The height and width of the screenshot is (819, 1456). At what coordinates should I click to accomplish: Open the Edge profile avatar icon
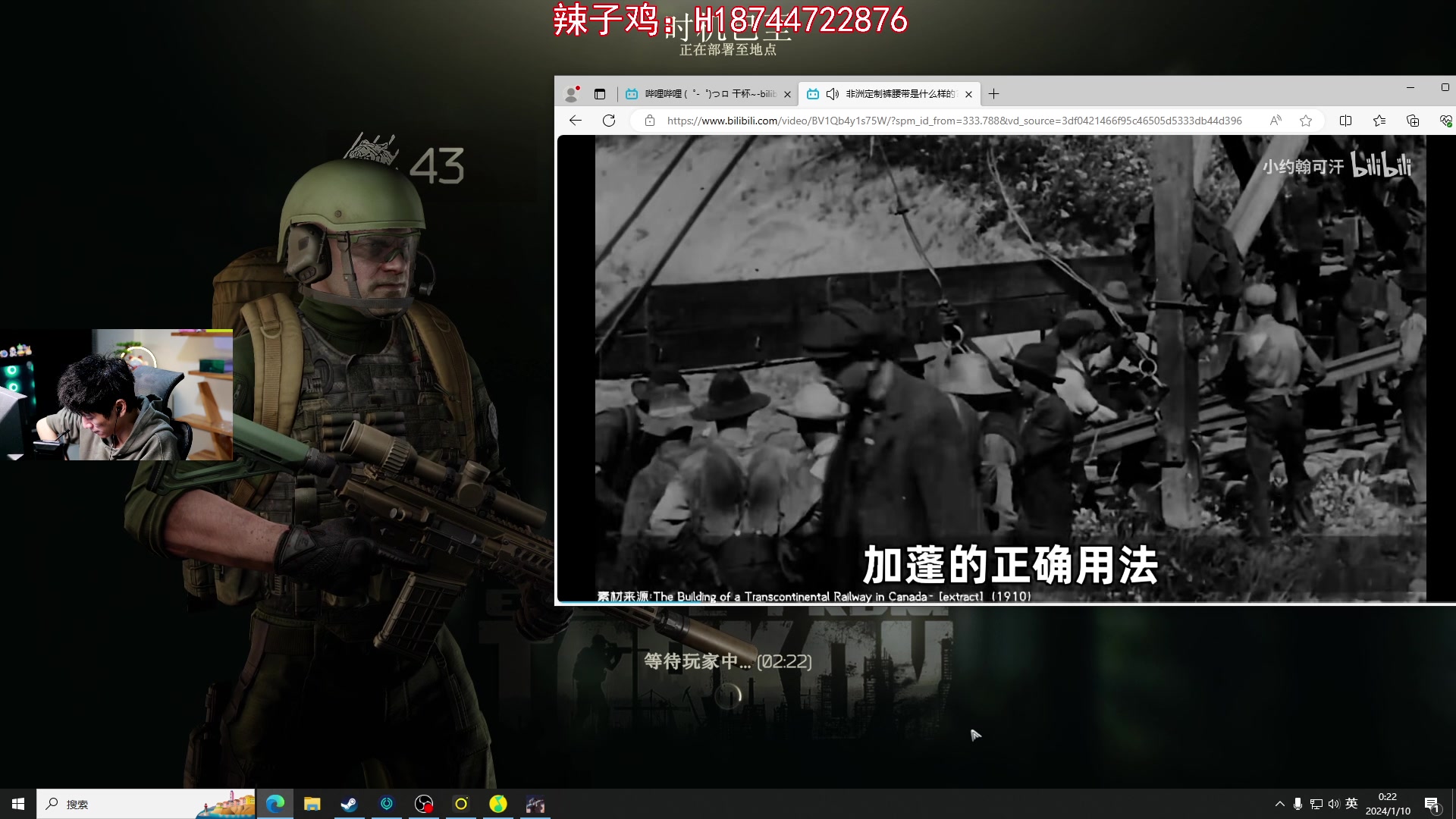coord(572,94)
